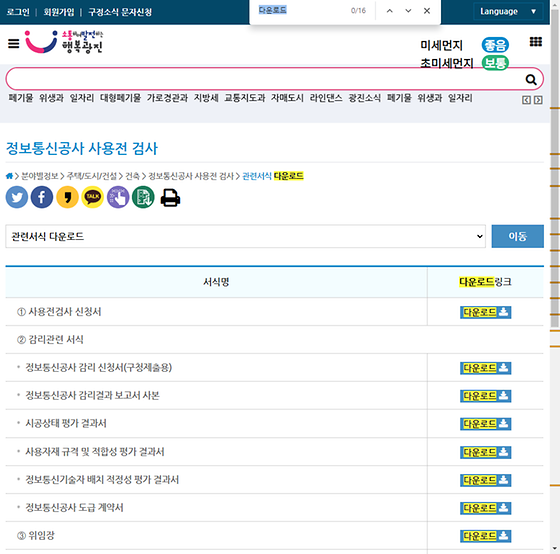The image size is (560, 554).
Task: Open 정보통신공사 사용전 검사 breadcrumb
Action: [191, 176]
